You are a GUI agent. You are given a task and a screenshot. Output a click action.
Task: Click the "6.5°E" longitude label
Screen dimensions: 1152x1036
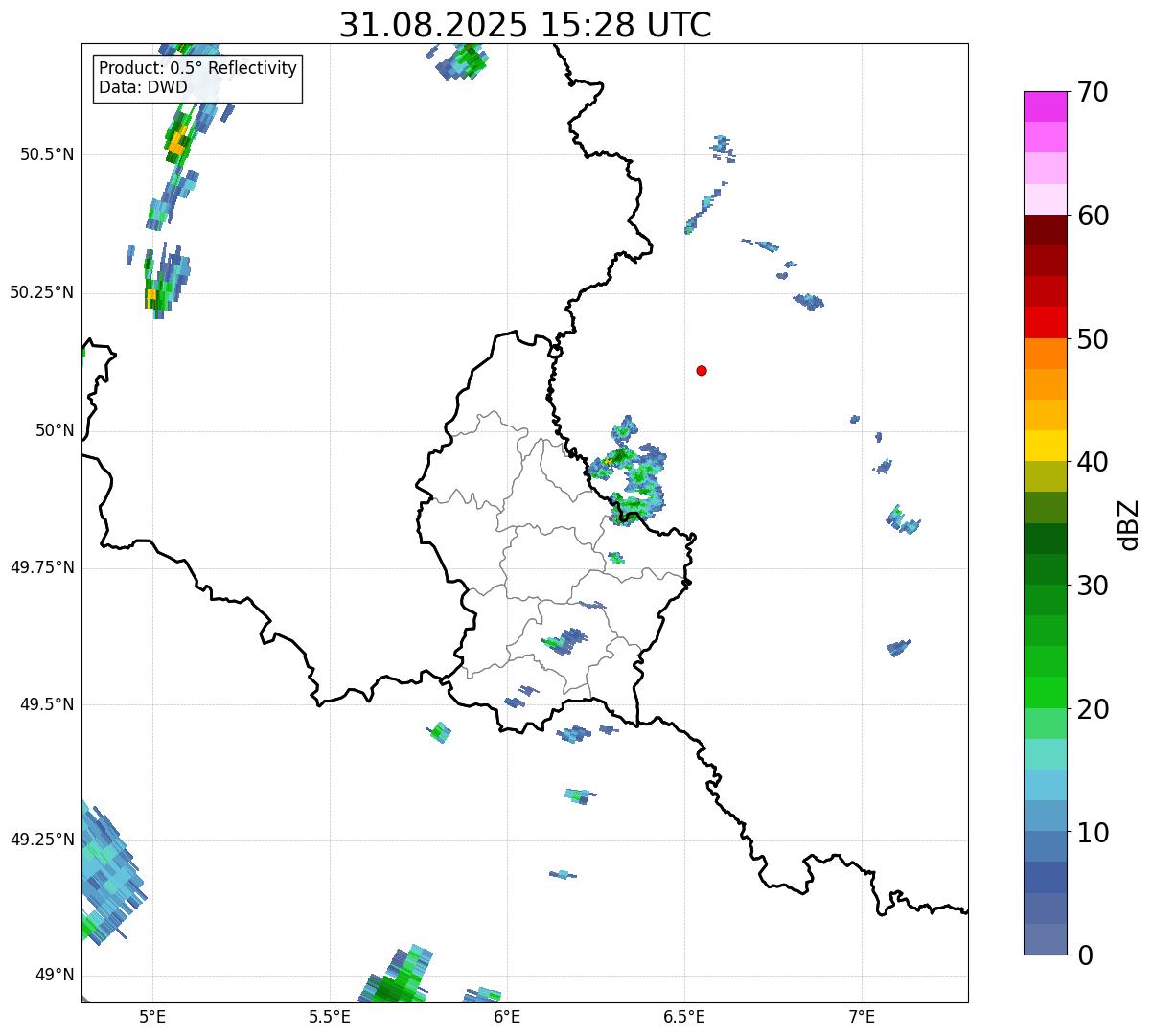click(x=684, y=1016)
